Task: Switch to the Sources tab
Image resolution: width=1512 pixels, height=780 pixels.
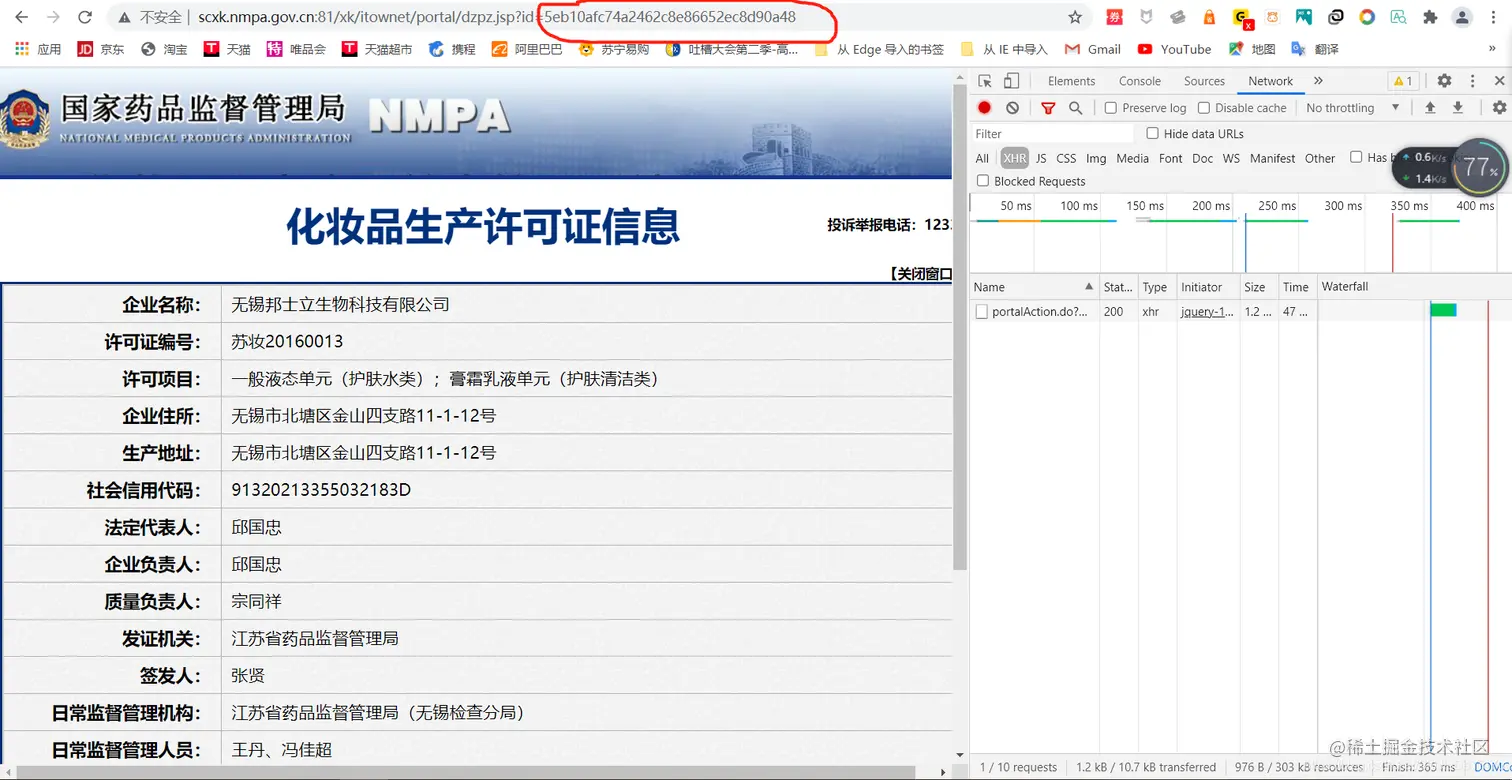Action: pyautogui.click(x=1204, y=81)
